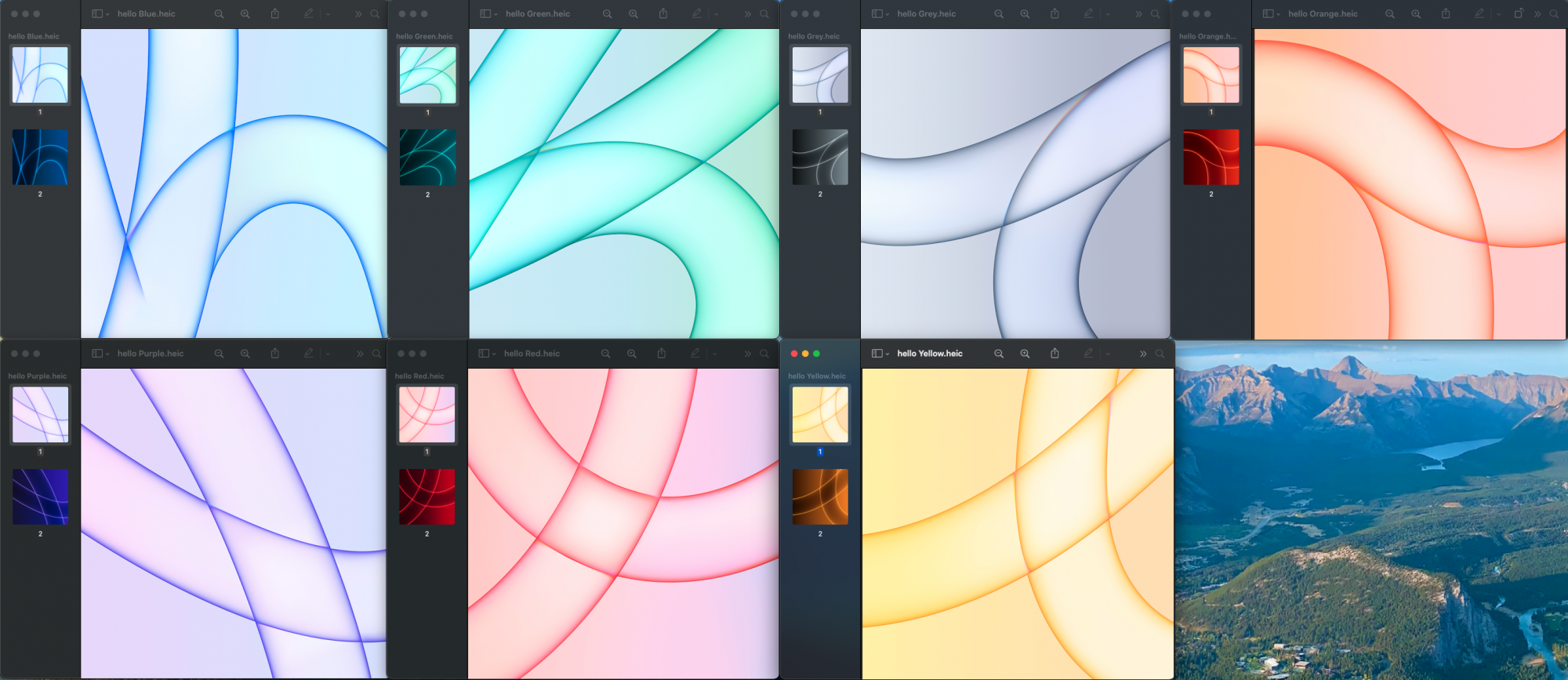Image resolution: width=1568 pixels, height=680 pixels.
Task: Zoom out in the hello Red.heic window
Action: (605, 354)
